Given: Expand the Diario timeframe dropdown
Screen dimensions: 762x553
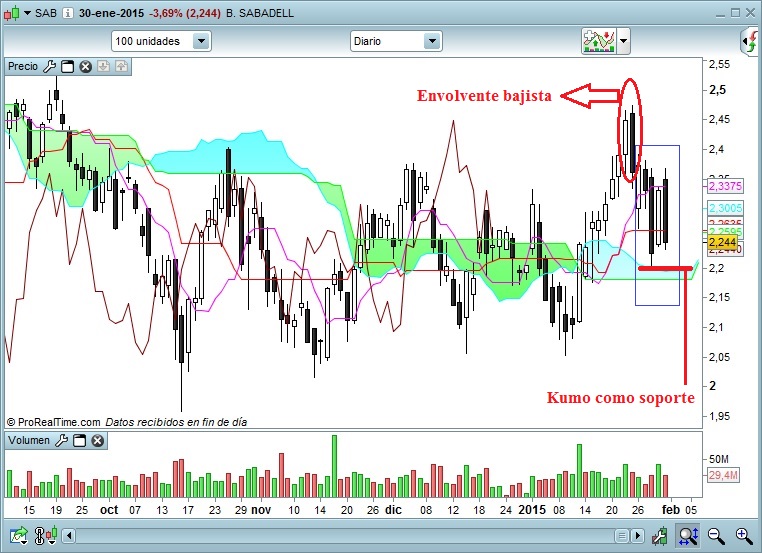Looking at the screenshot, I should (x=432, y=41).
